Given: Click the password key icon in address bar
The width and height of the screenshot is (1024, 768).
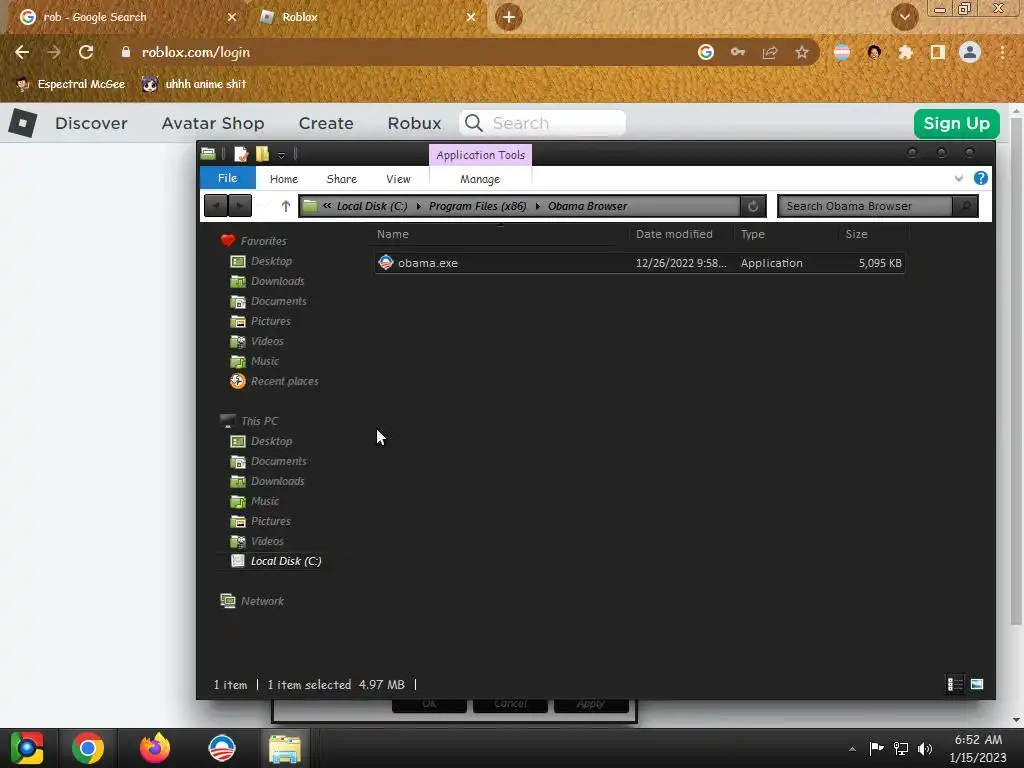Looking at the screenshot, I should (738, 52).
